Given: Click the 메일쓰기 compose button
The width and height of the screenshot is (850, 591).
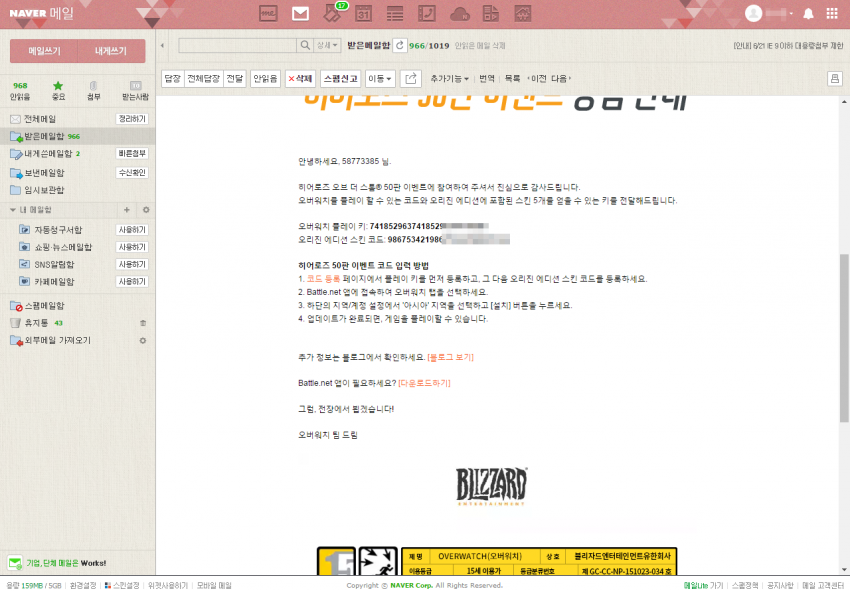Looking at the screenshot, I should (x=44, y=51).
